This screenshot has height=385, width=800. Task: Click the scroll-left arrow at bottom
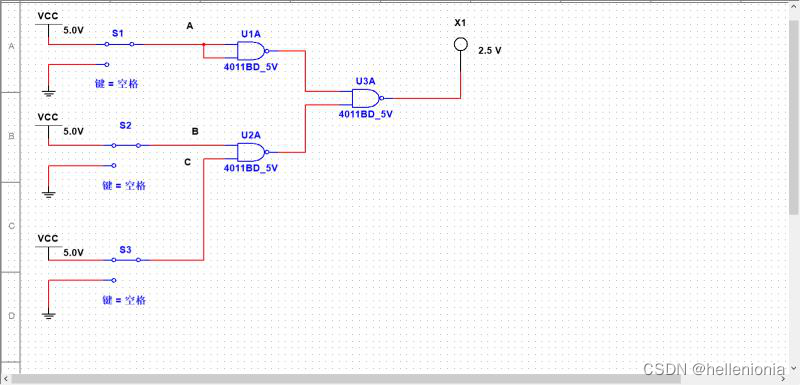[x=5, y=380]
